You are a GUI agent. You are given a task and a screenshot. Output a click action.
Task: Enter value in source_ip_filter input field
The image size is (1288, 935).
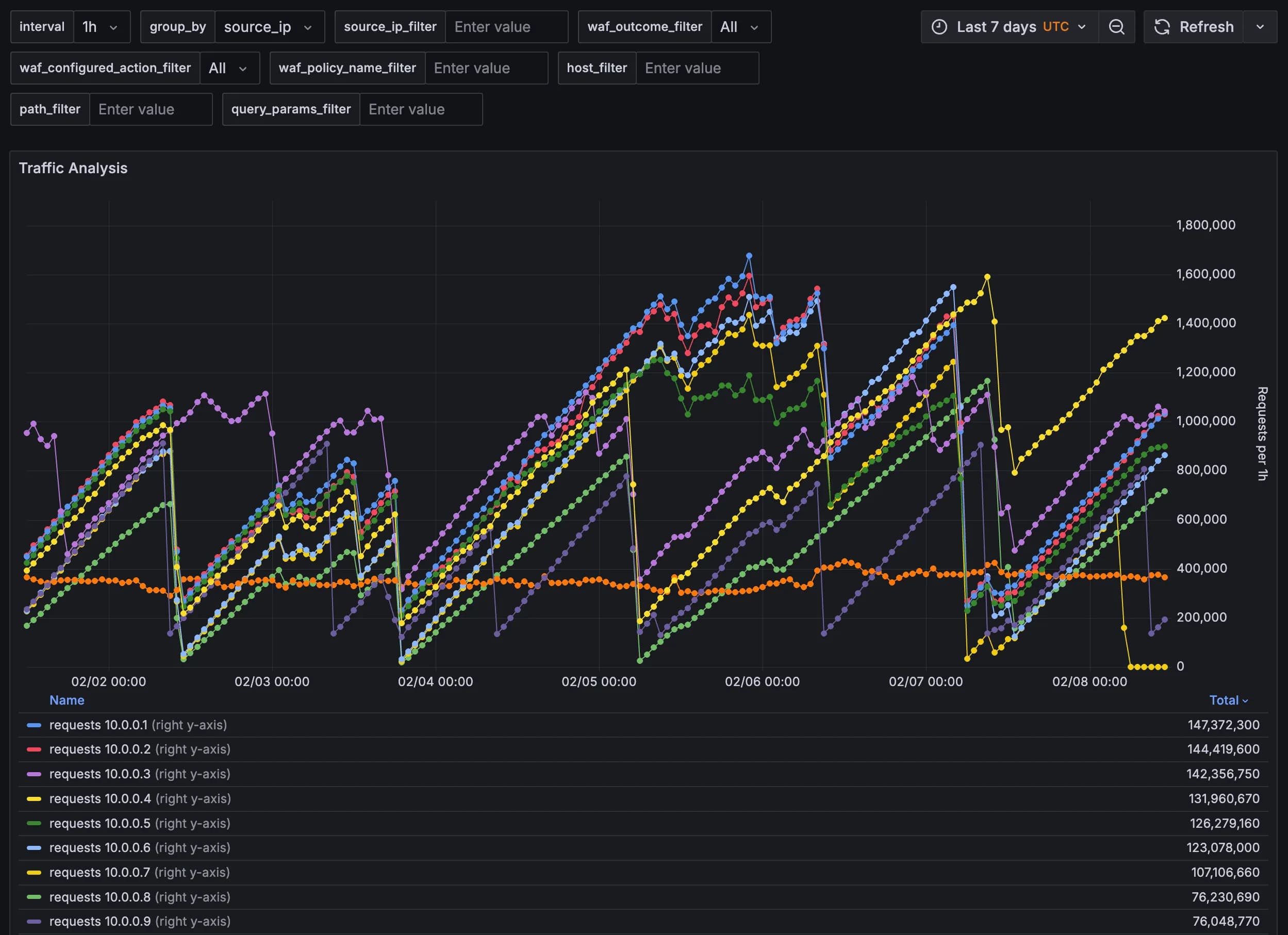pos(506,25)
